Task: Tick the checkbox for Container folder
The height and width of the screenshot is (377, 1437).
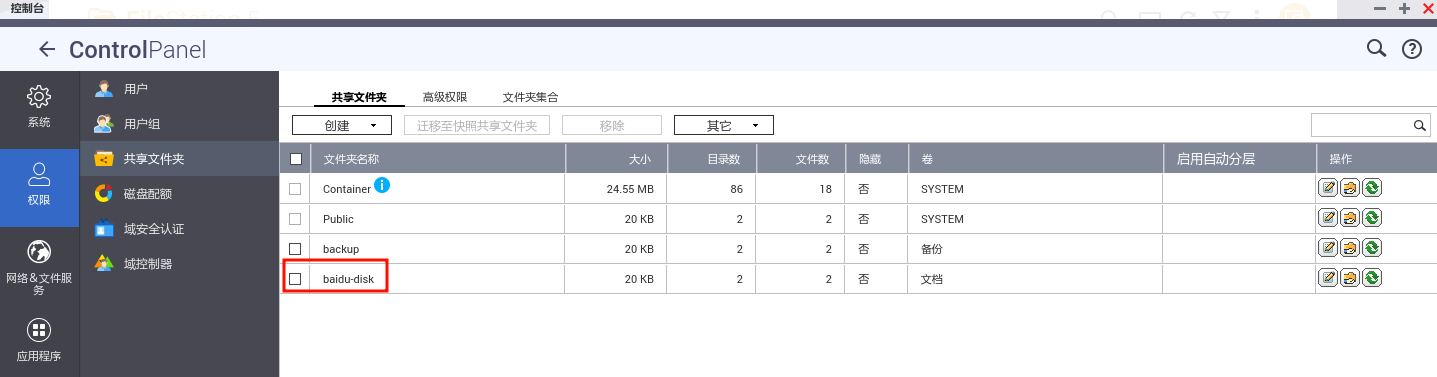Action: click(x=295, y=189)
